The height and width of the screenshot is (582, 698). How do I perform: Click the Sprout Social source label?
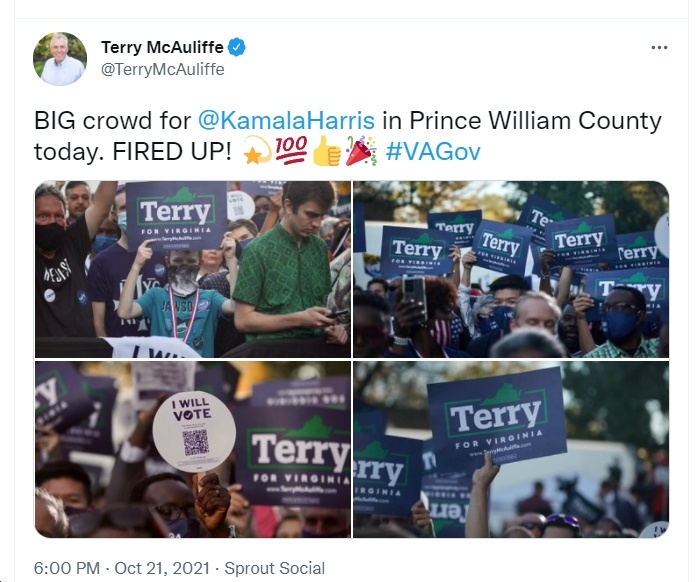[275, 568]
